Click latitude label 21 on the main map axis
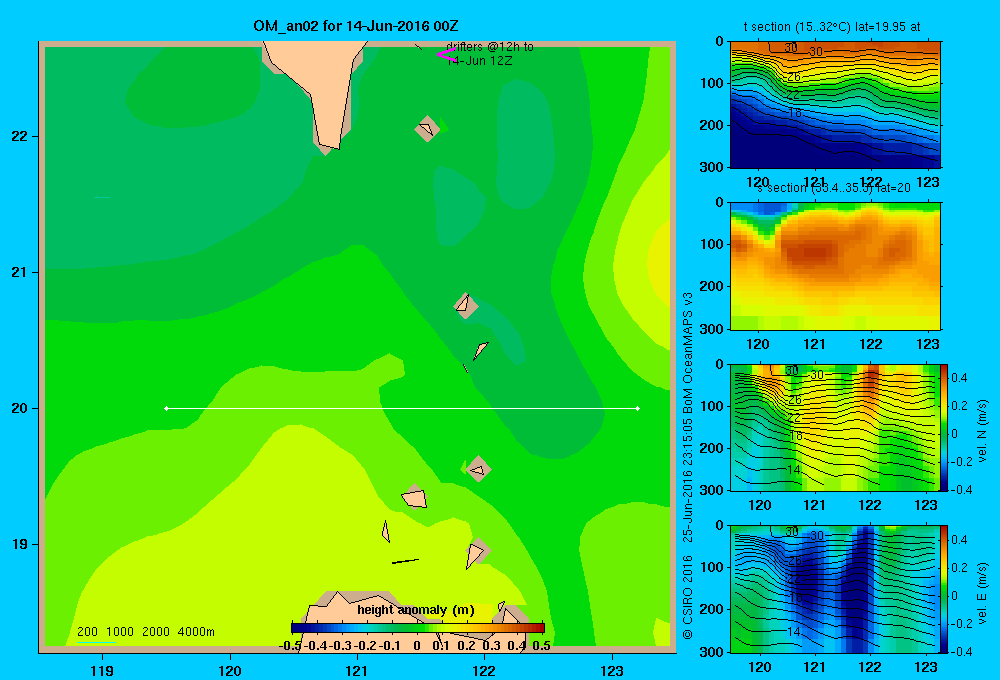The width and height of the screenshot is (1000, 680). pos(20,272)
